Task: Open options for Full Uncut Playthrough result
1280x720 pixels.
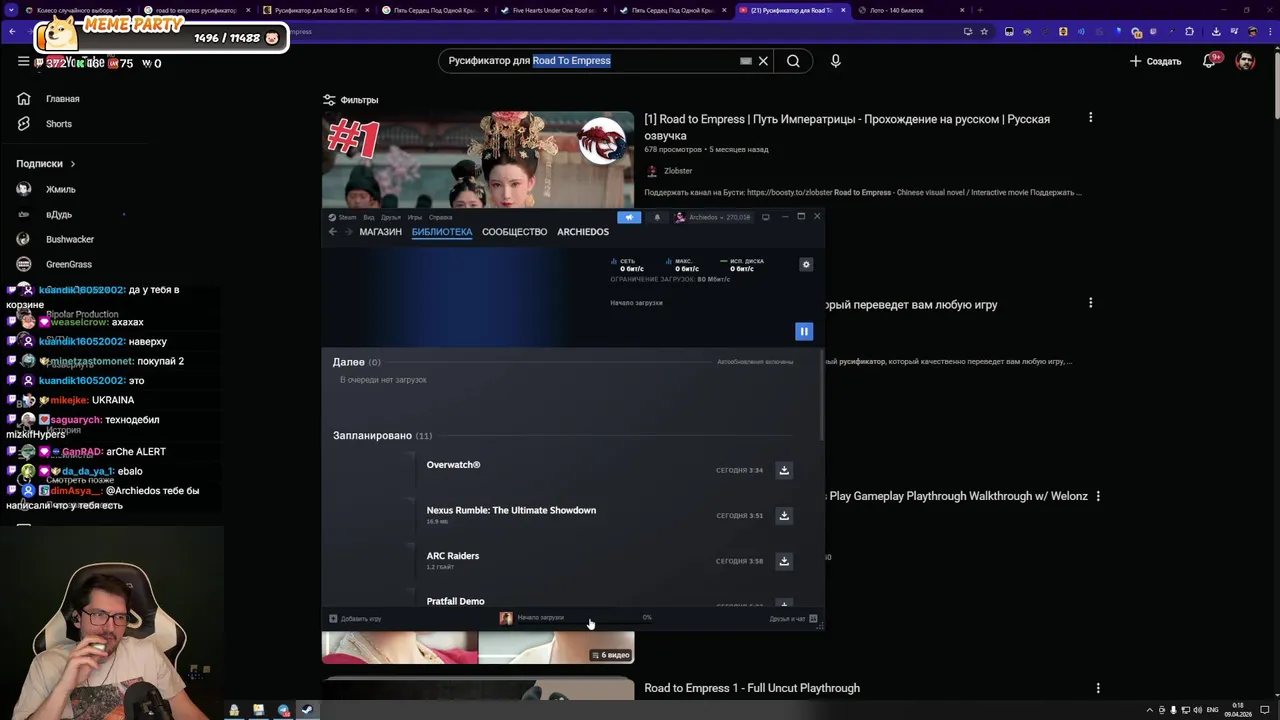Action: [x=1098, y=688]
